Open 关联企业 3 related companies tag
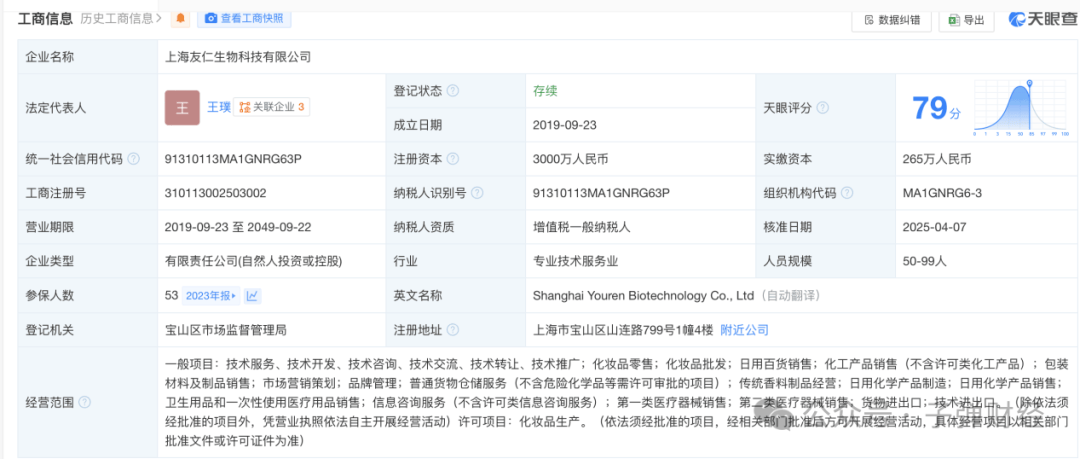The width and height of the screenshot is (1080, 459). point(272,107)
